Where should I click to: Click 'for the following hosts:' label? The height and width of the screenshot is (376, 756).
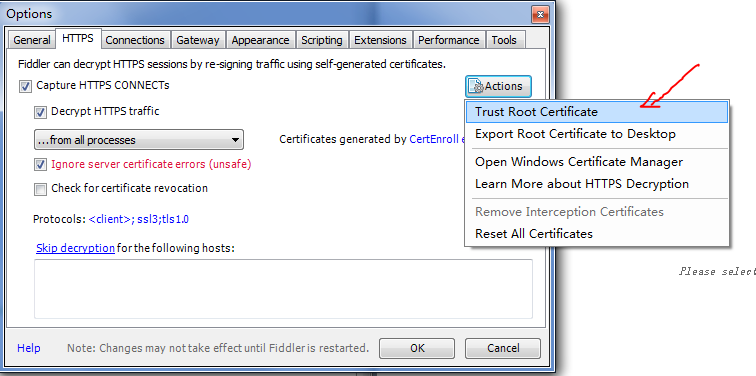point(176,248)
